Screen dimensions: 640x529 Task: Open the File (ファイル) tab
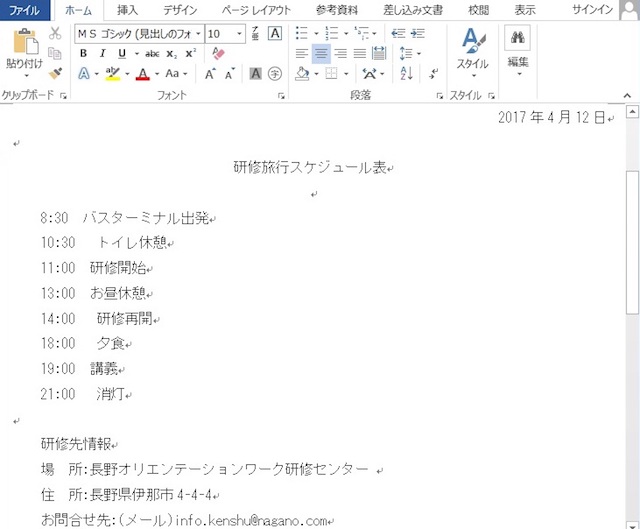25,10
